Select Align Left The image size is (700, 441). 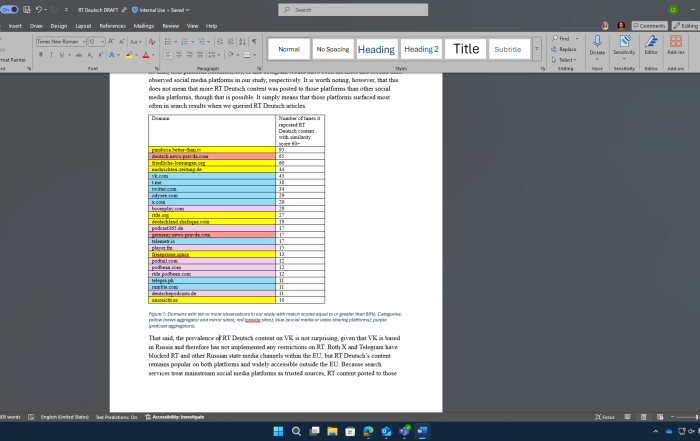click(168, 54)
